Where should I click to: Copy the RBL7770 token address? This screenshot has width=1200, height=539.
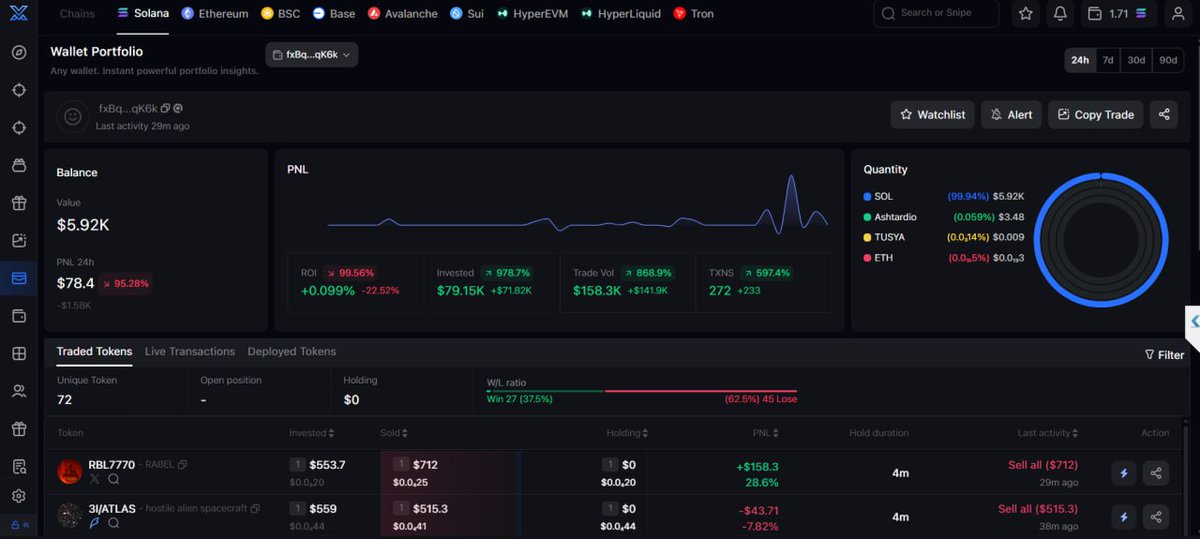pos(182,465)
